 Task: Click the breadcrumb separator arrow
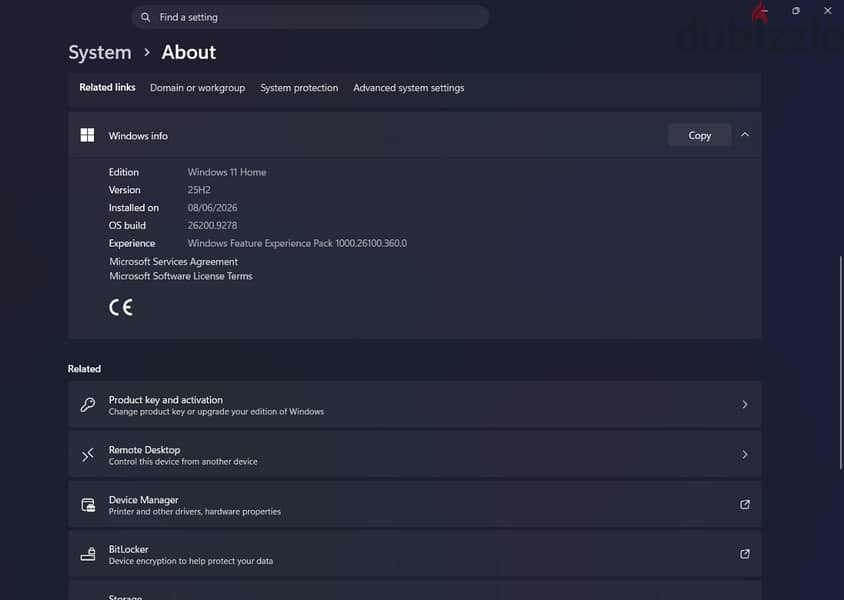147,53
